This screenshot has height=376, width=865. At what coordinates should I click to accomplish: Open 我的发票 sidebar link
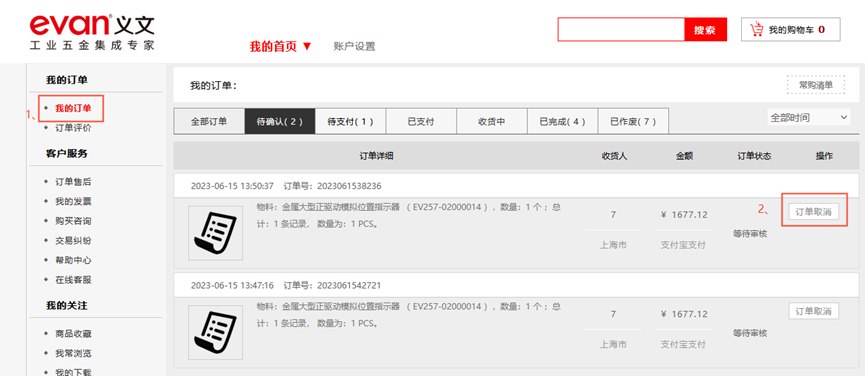(73, 201)
